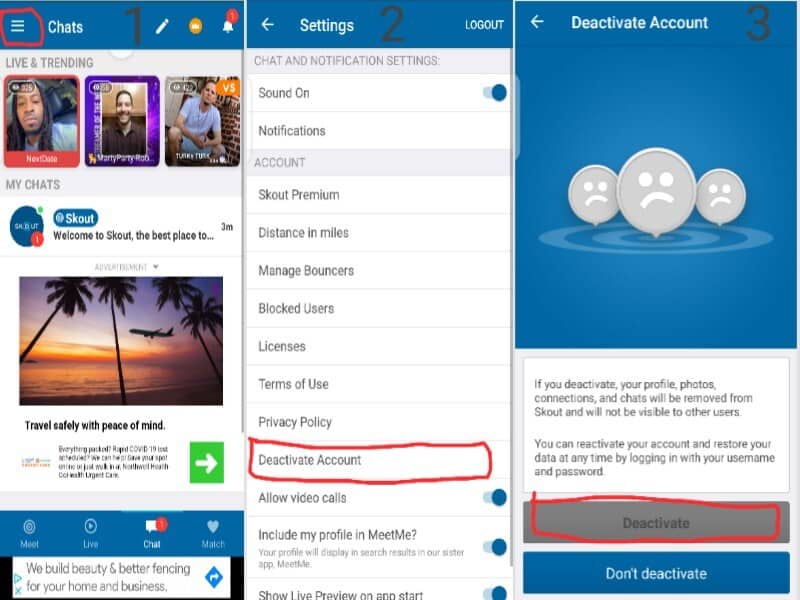Viewport: 800px width, 600px height.
Task: Open the Advertisement dropdown arrow
Action: click(156, 267)
